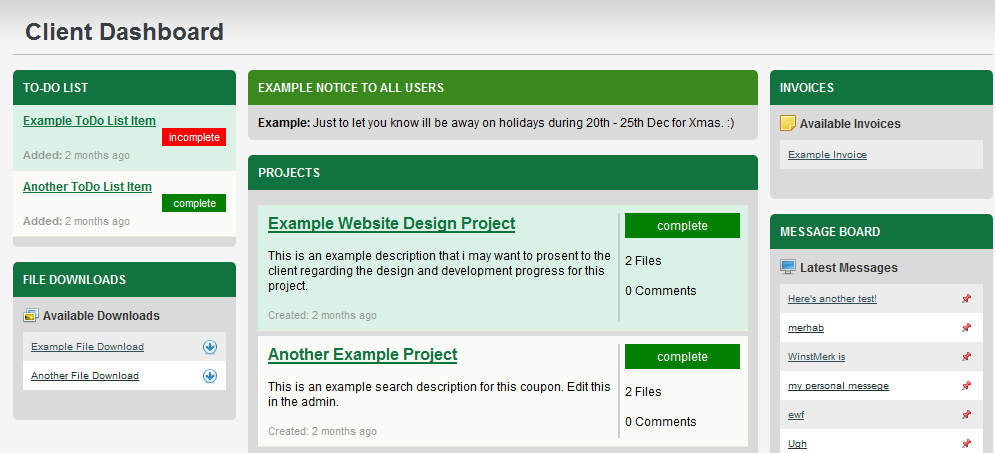Click the red incomplete status badge
The height and width of the screenshot is (453, 995).
tap(194, 137)
